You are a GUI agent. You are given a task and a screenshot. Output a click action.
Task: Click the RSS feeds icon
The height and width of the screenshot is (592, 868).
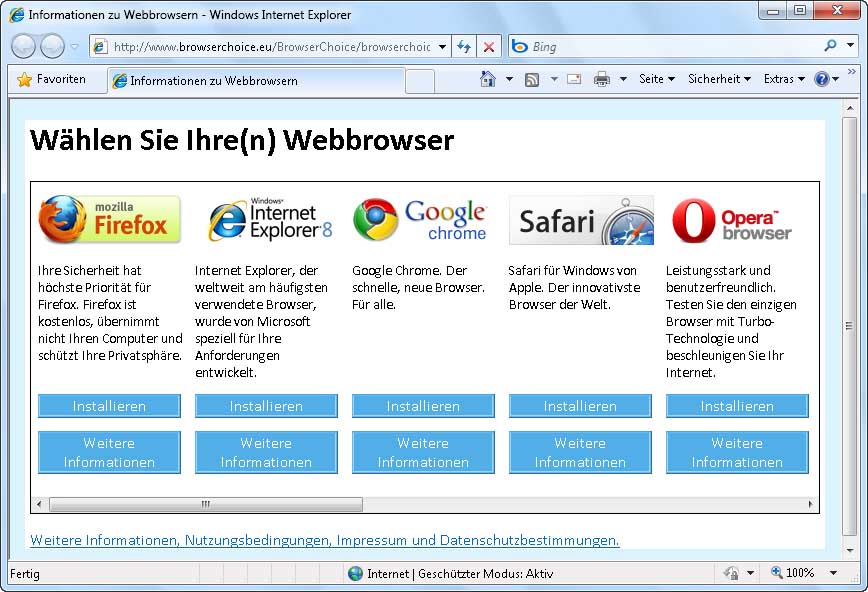coord(532,79)
